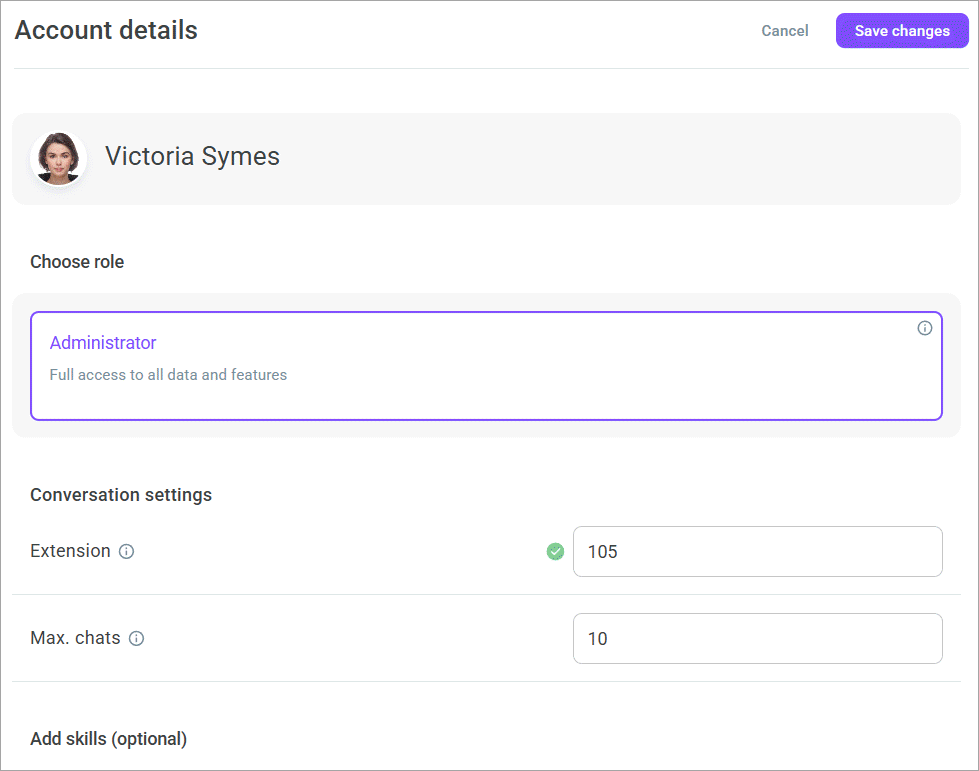Click Full access to all data text
Image resolution: width=979 pixels, height=771 pixels.
tap(169, 375)
